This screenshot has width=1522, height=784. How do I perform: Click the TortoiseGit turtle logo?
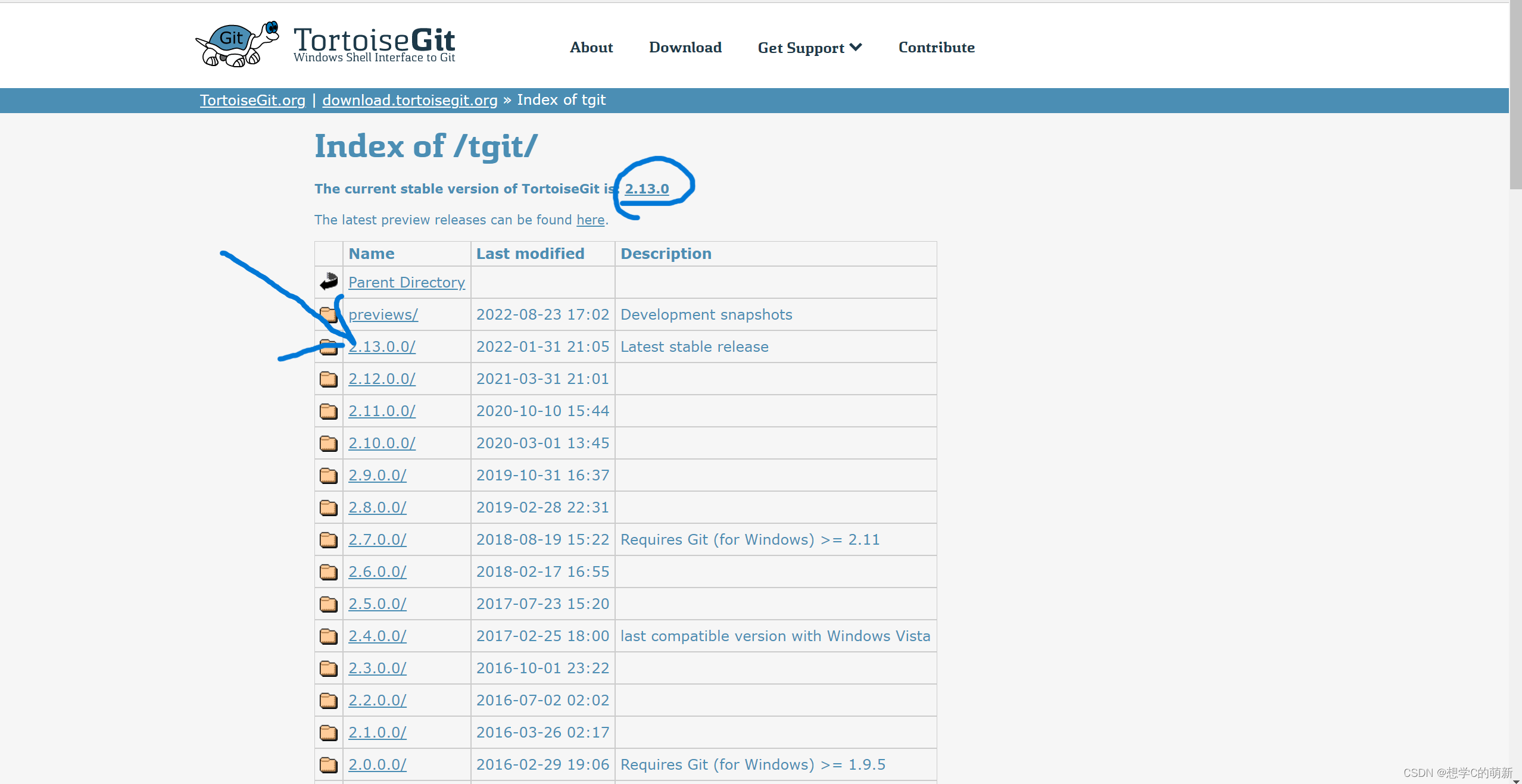coord(237,44)
